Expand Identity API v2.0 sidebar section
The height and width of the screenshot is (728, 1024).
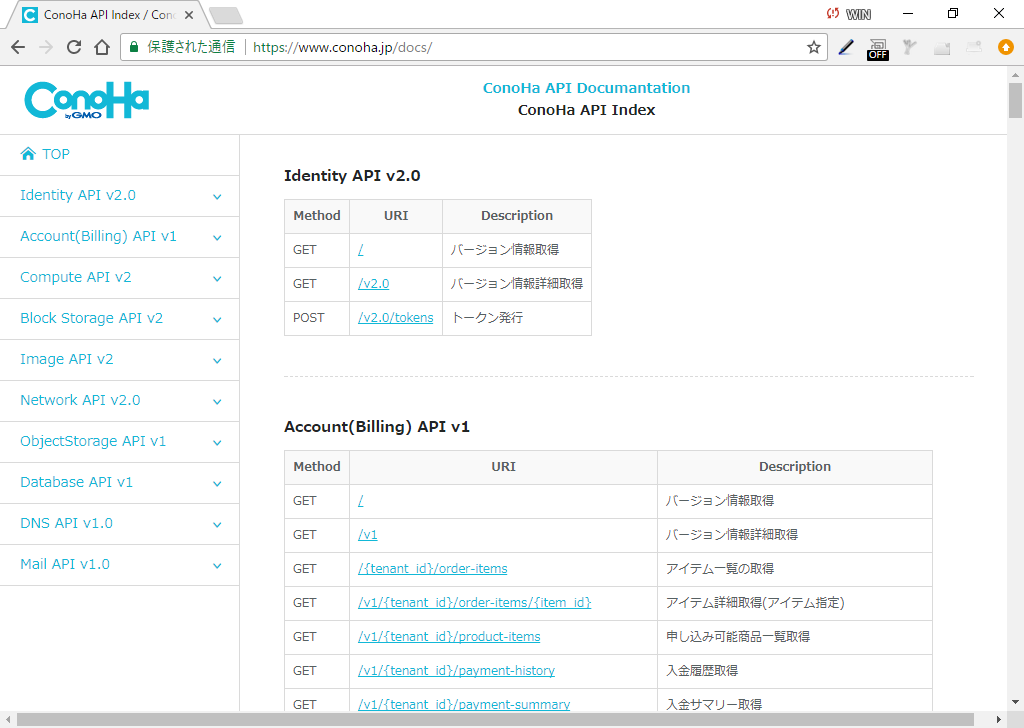click(120, 196)
